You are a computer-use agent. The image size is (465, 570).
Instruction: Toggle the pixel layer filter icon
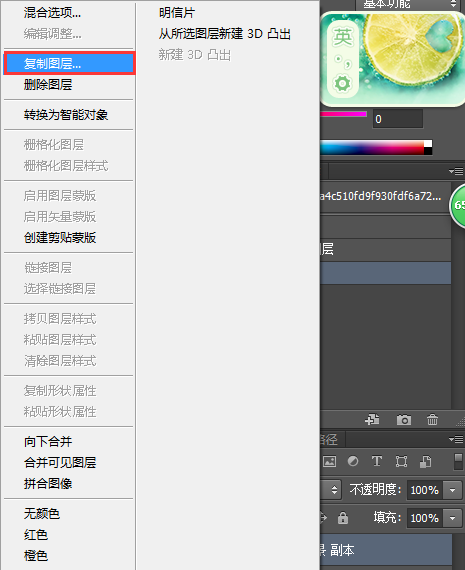(x=329, y=461)
